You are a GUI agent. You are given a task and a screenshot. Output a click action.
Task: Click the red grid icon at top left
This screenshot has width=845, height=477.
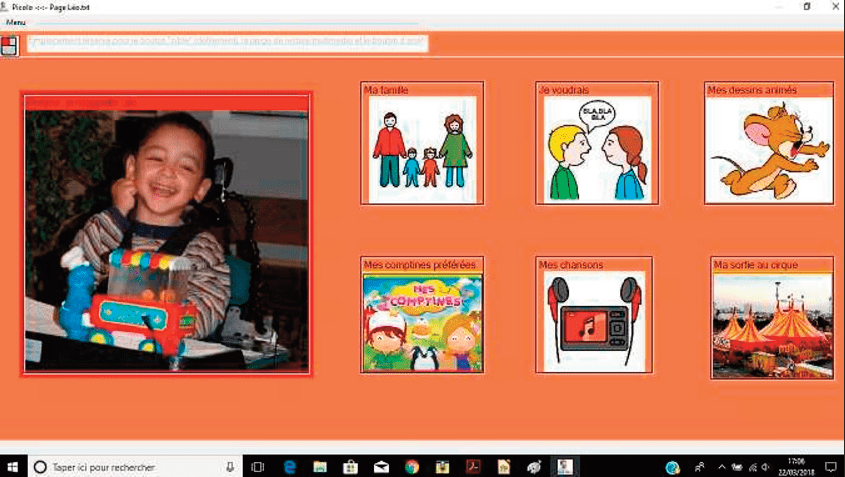coord(10,45)
